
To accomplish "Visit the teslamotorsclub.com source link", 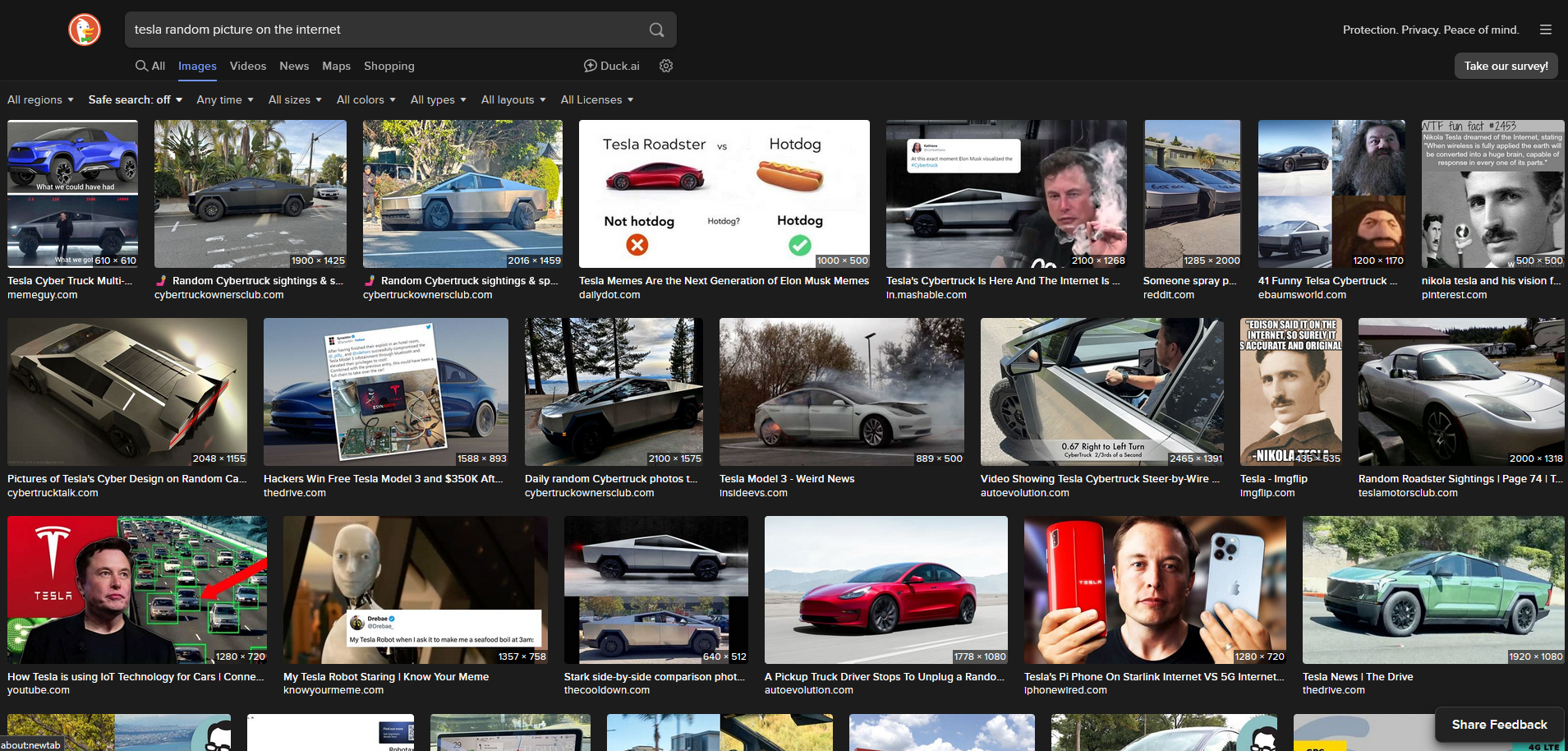I will (1408, 493).
